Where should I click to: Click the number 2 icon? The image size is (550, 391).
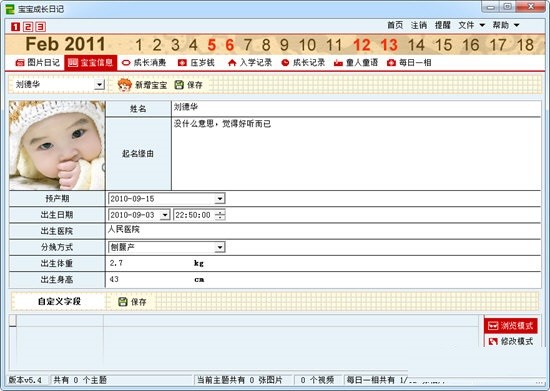[x=28, y=27]
